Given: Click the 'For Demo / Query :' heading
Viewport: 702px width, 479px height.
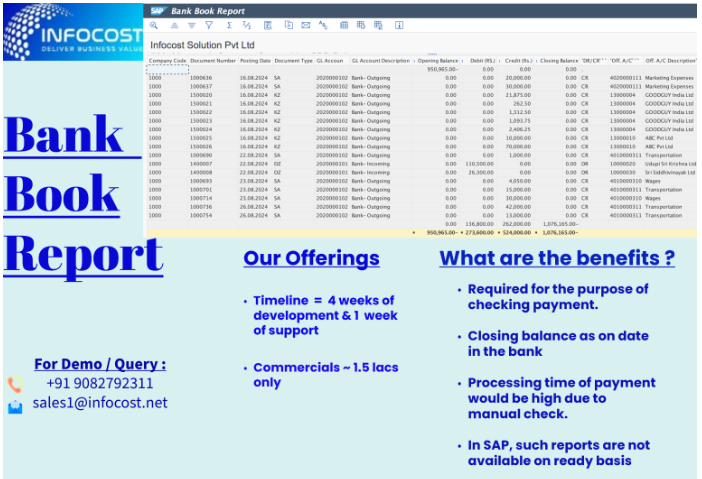Looking at the screenshot, I should pos(100,364).
